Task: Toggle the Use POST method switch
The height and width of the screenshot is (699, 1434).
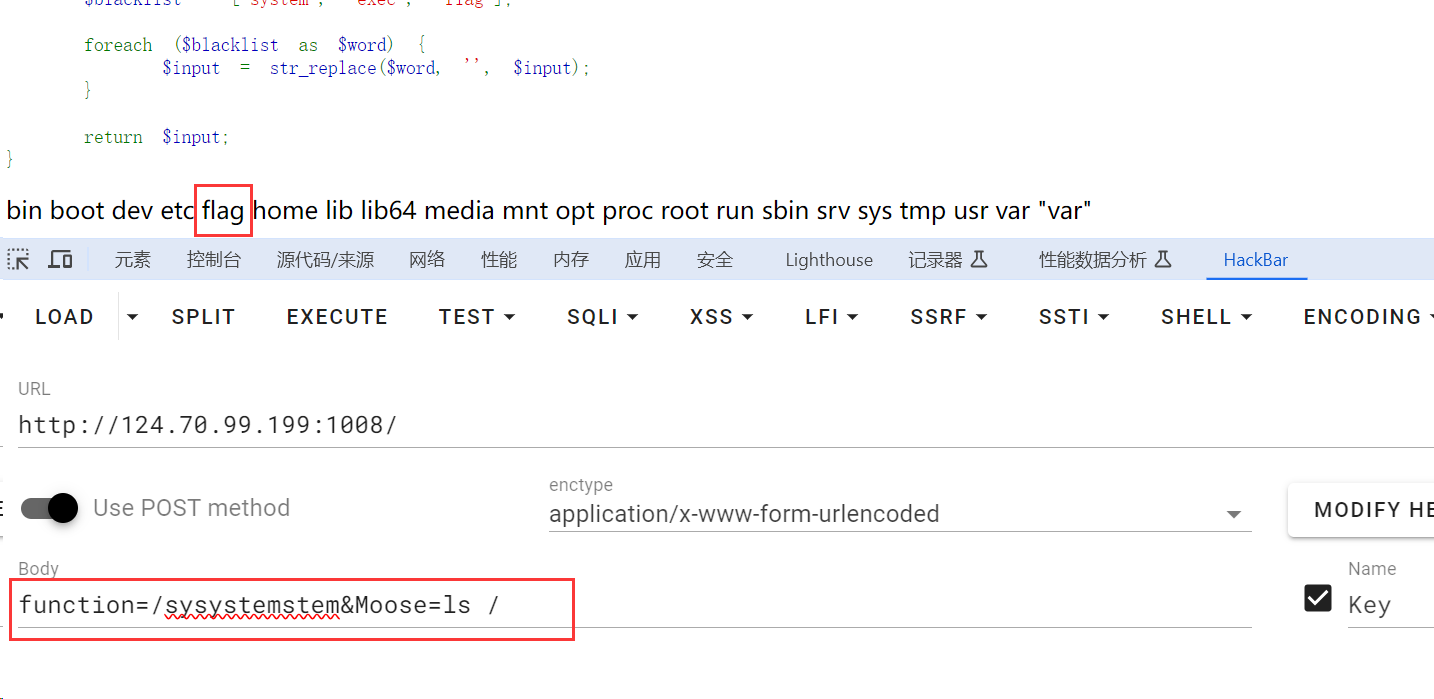Action: 50,508
